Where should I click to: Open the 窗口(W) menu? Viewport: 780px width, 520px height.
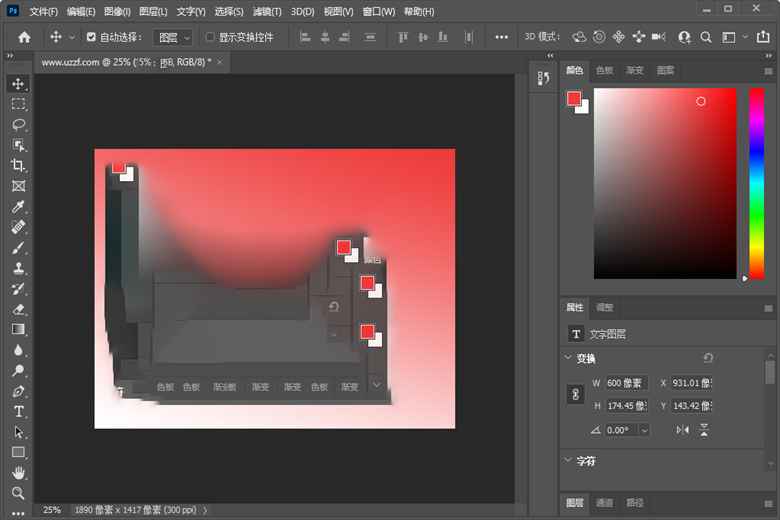pyautogui.click(x=379, y=11)
